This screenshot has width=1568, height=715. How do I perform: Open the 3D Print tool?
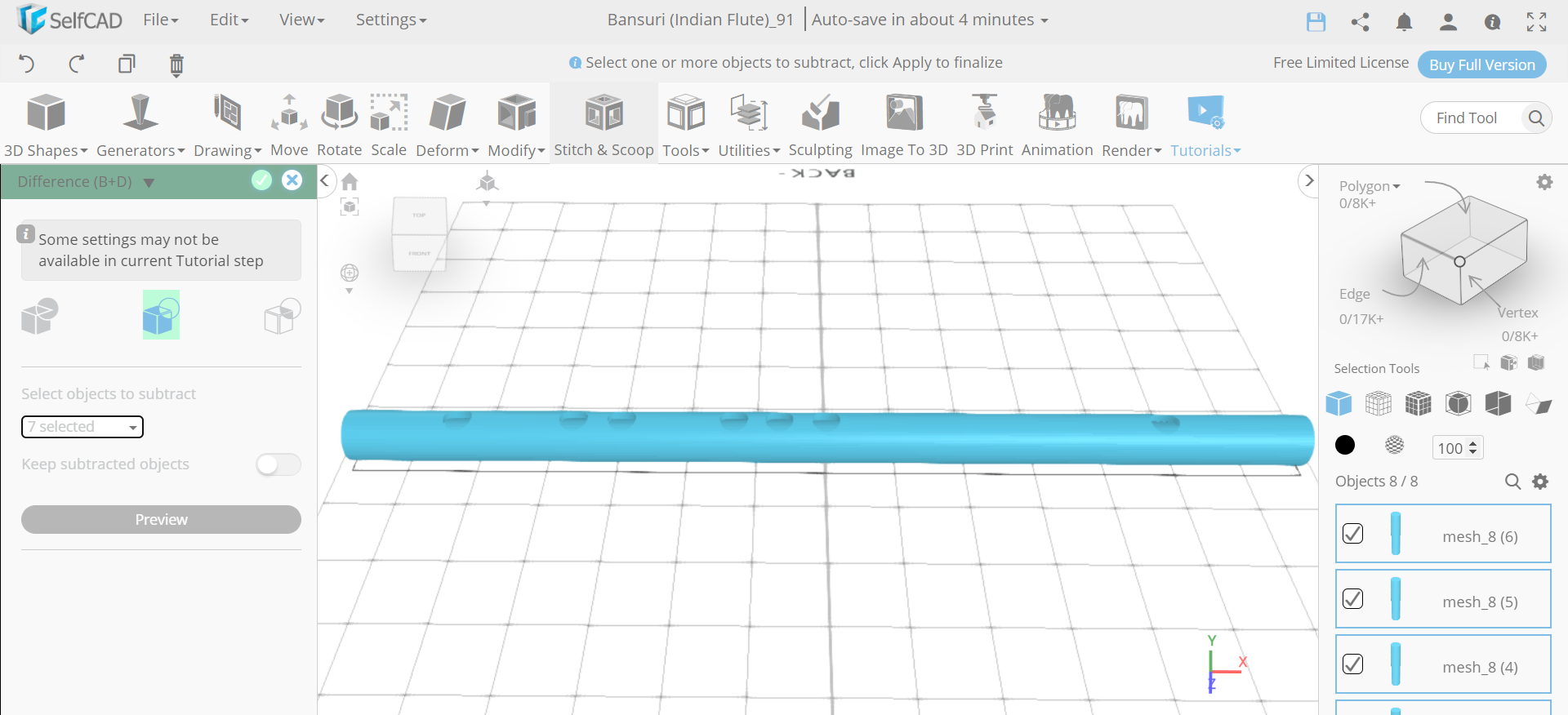click(984, 124)
